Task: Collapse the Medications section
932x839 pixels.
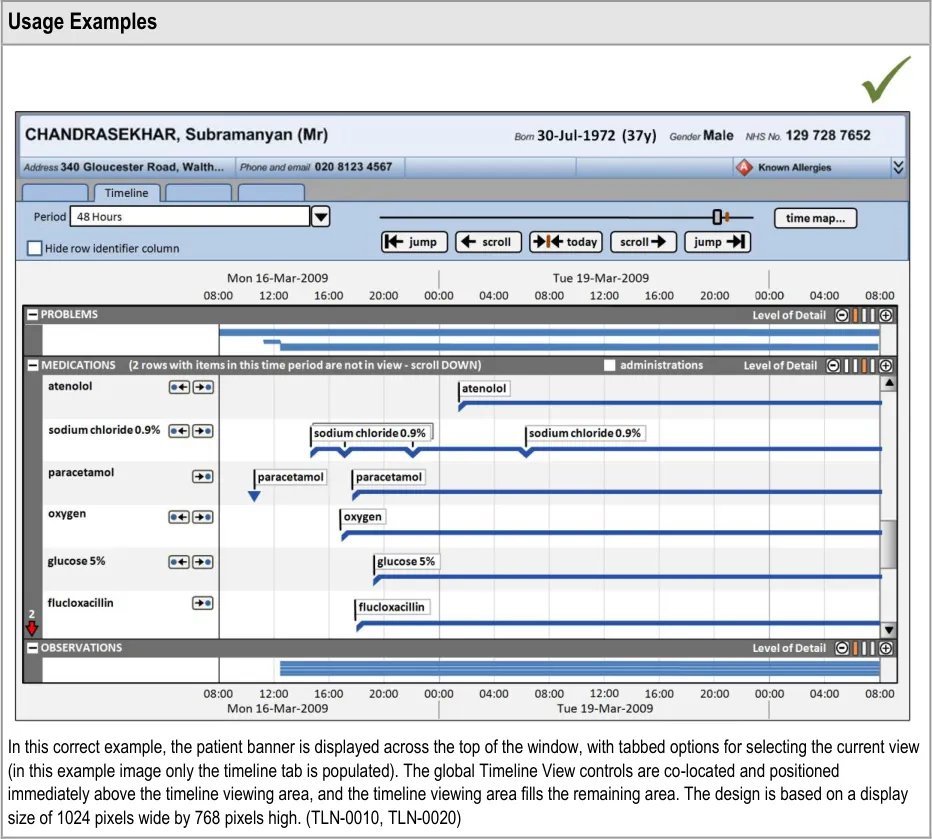Action: pos(33,366)
